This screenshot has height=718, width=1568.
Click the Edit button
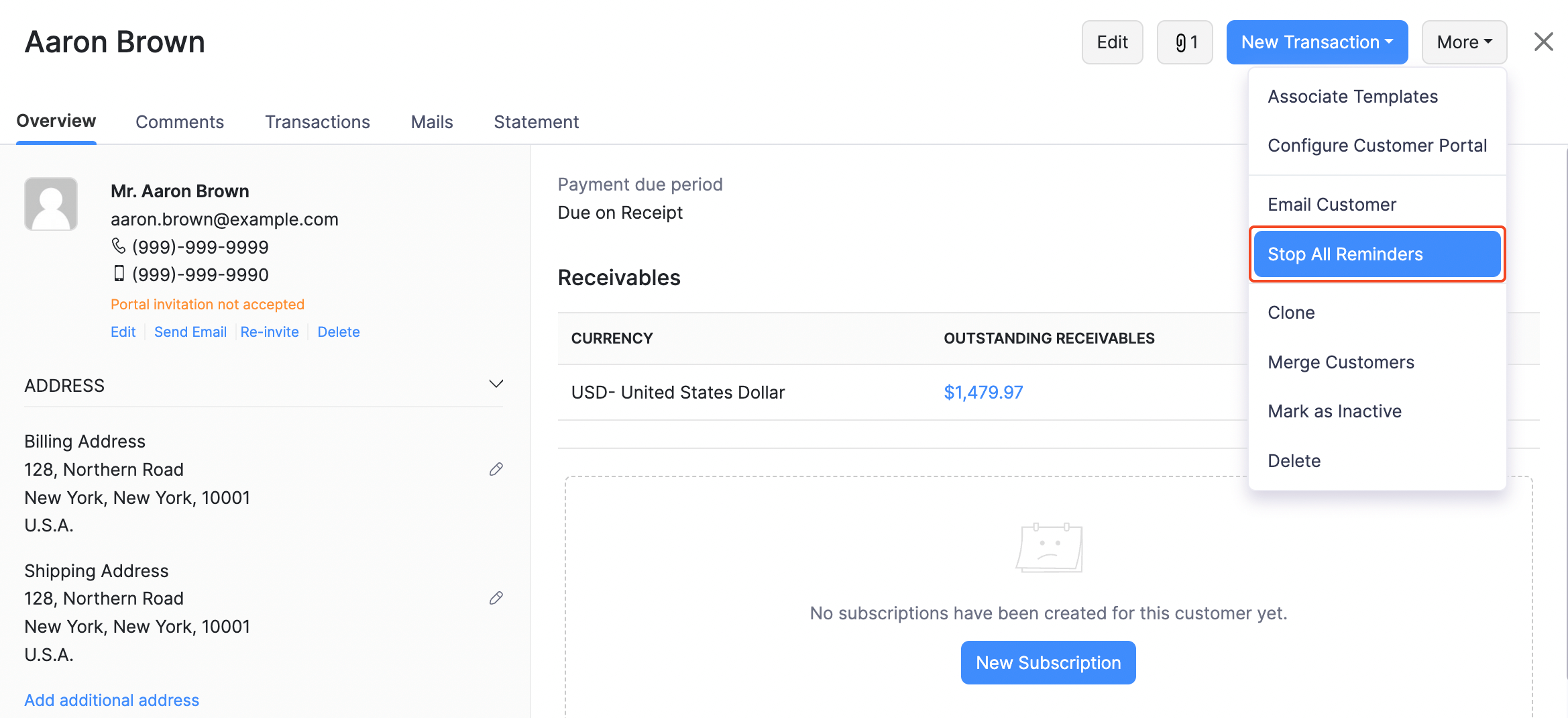[1112, 42]
